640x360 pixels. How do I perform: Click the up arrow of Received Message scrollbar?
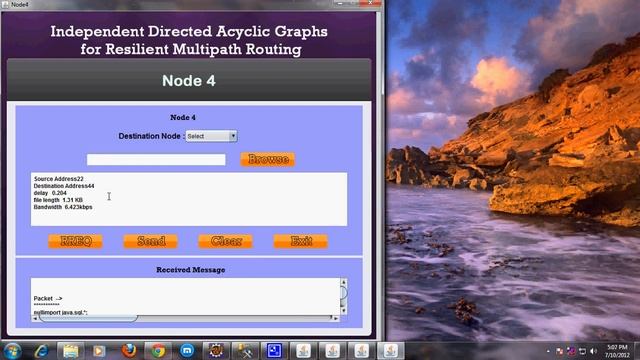(x=344, y=282)
